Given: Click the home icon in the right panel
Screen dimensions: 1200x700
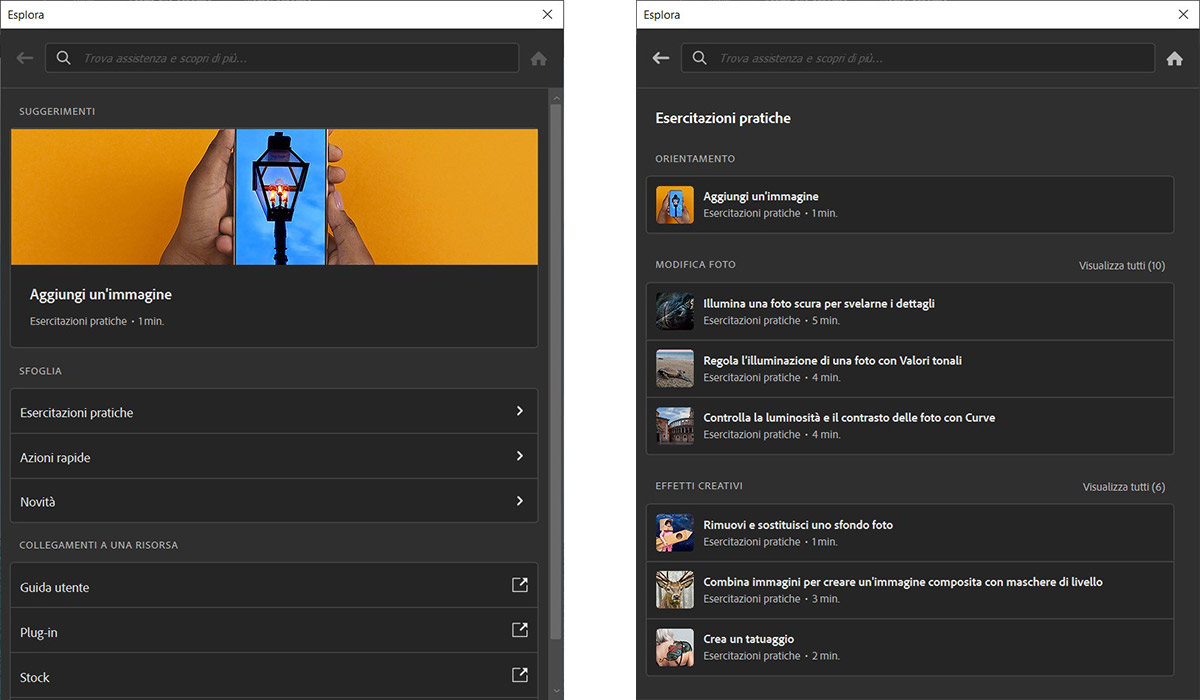Looking at the screenshot, I should 1175,59.
